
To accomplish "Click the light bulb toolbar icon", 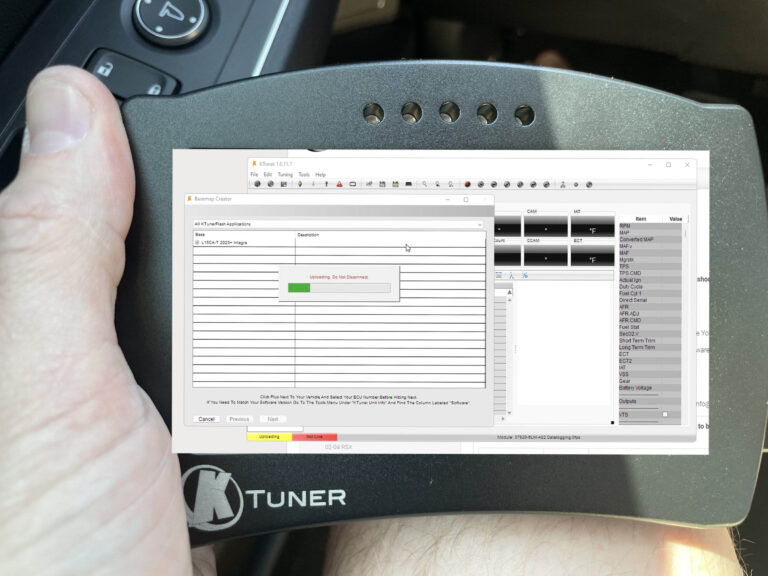I will tap(299, 184).
